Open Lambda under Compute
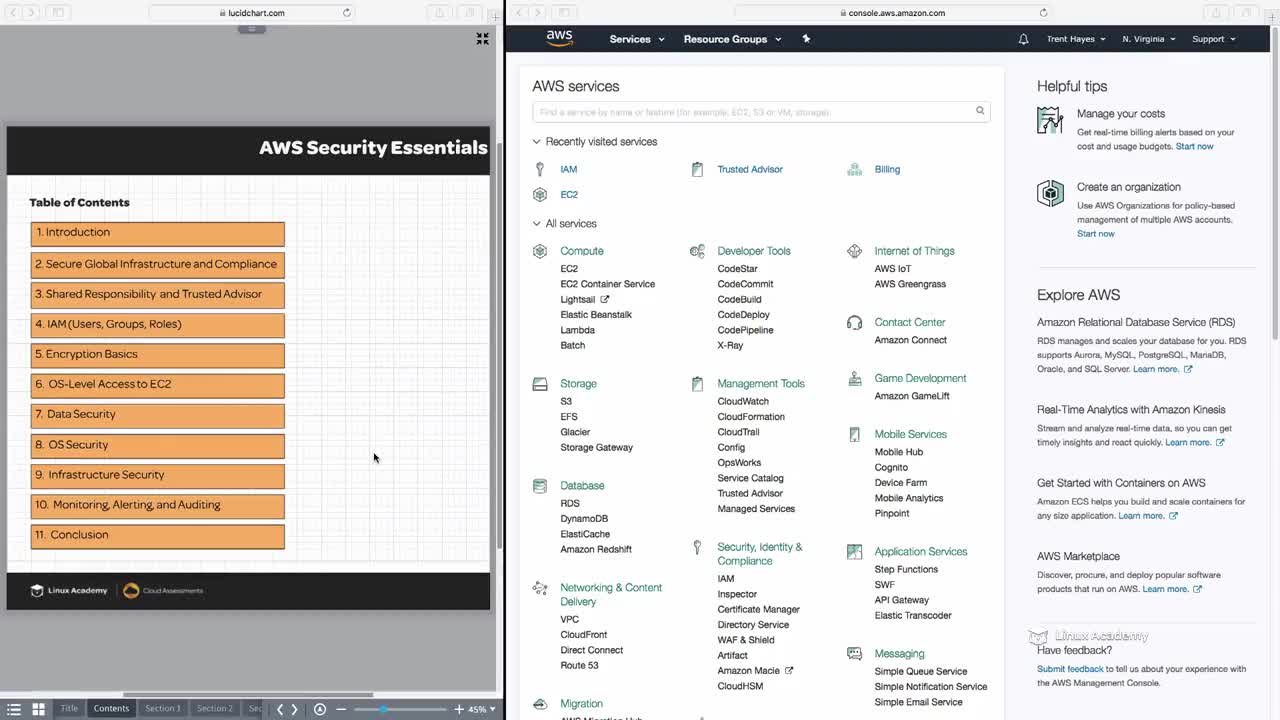The width and height of the screenshot is (1280, 720). tap(578, 330)
